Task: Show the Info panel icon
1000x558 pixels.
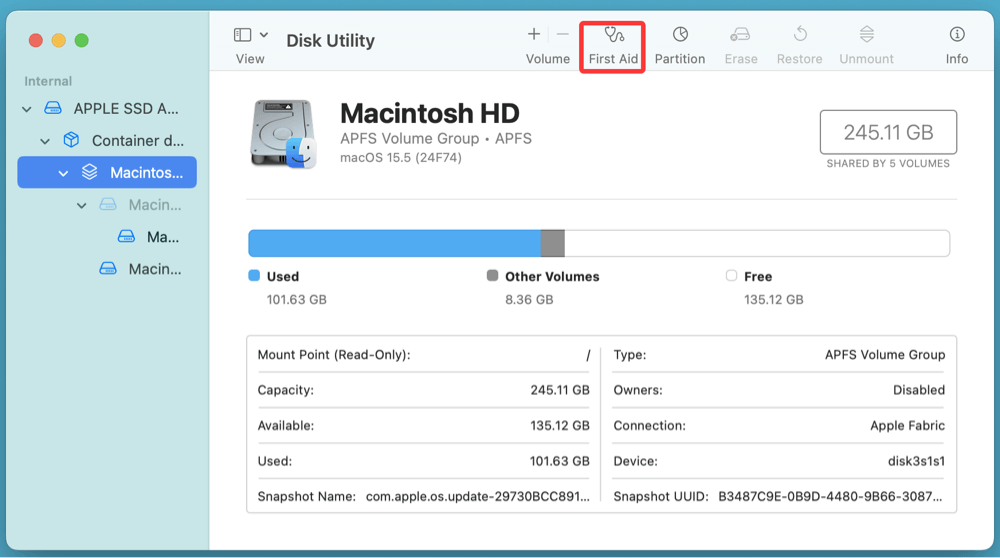Action: pos(957,34)
